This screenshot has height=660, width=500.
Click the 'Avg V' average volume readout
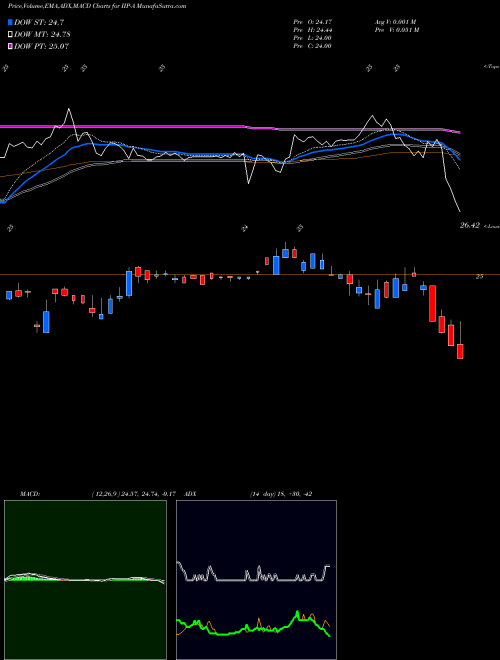tap(396, 22)
